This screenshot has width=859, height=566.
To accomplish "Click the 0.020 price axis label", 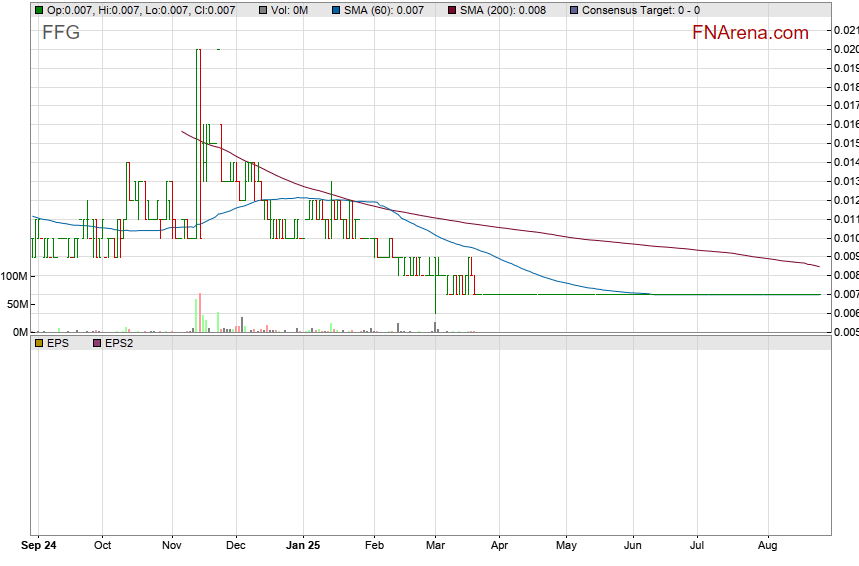I will [845, 49].
